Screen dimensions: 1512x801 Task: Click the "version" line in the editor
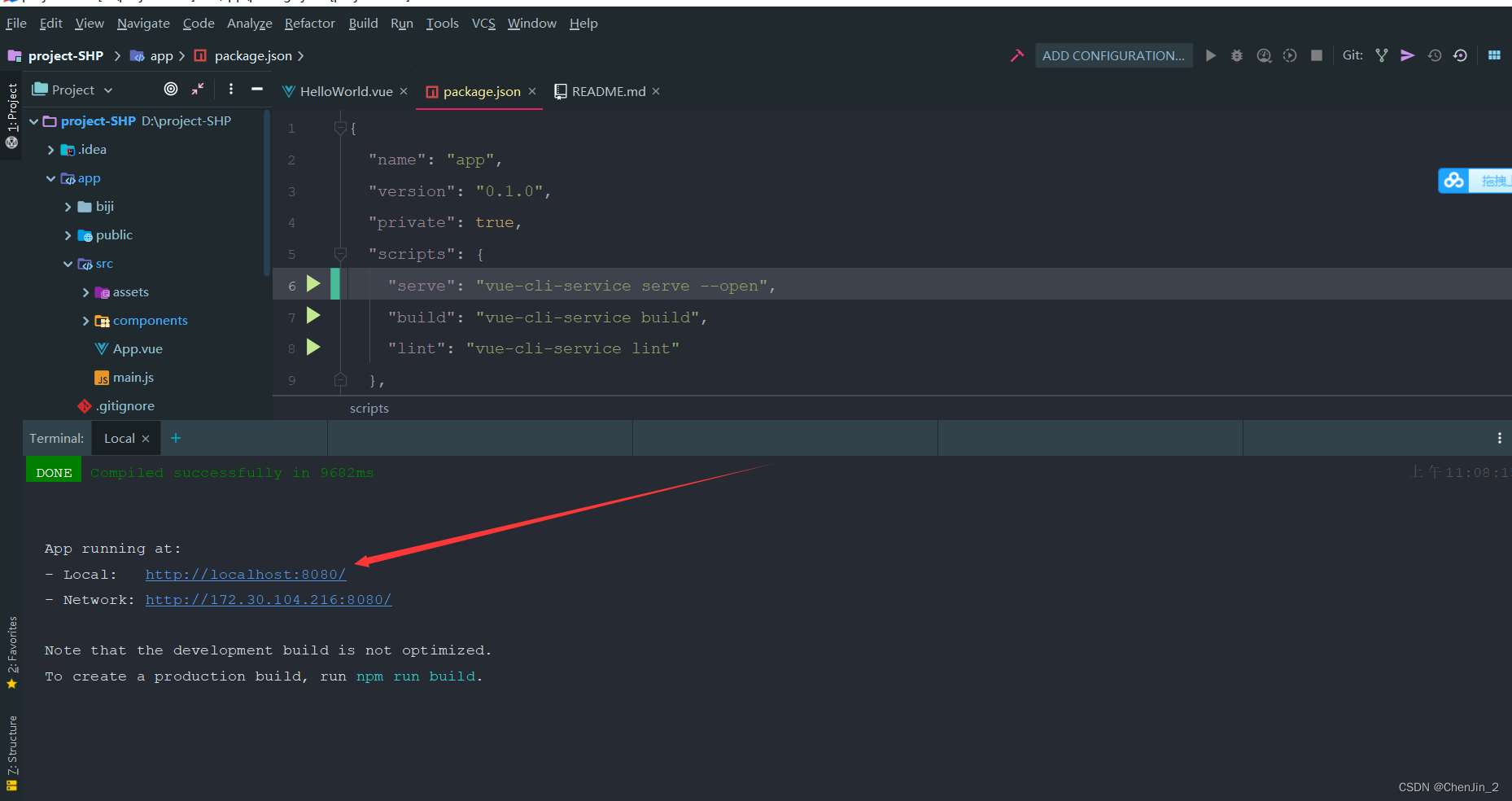click(460, 191)
